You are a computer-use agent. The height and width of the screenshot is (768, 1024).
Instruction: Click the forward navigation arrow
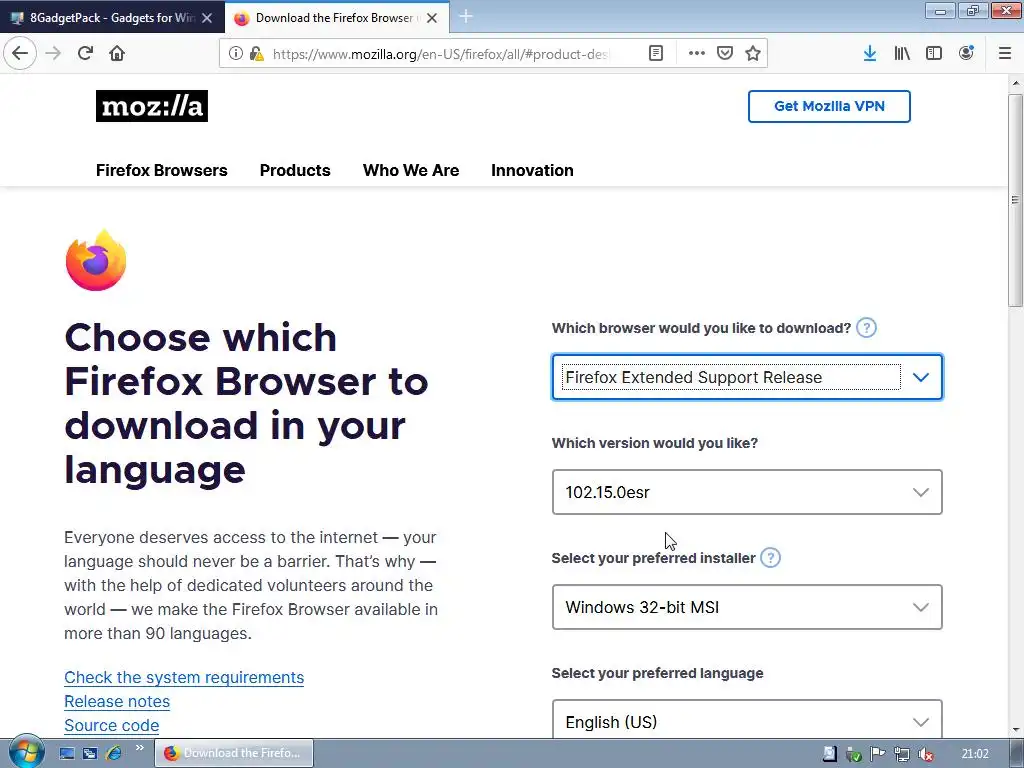point(53,54)
